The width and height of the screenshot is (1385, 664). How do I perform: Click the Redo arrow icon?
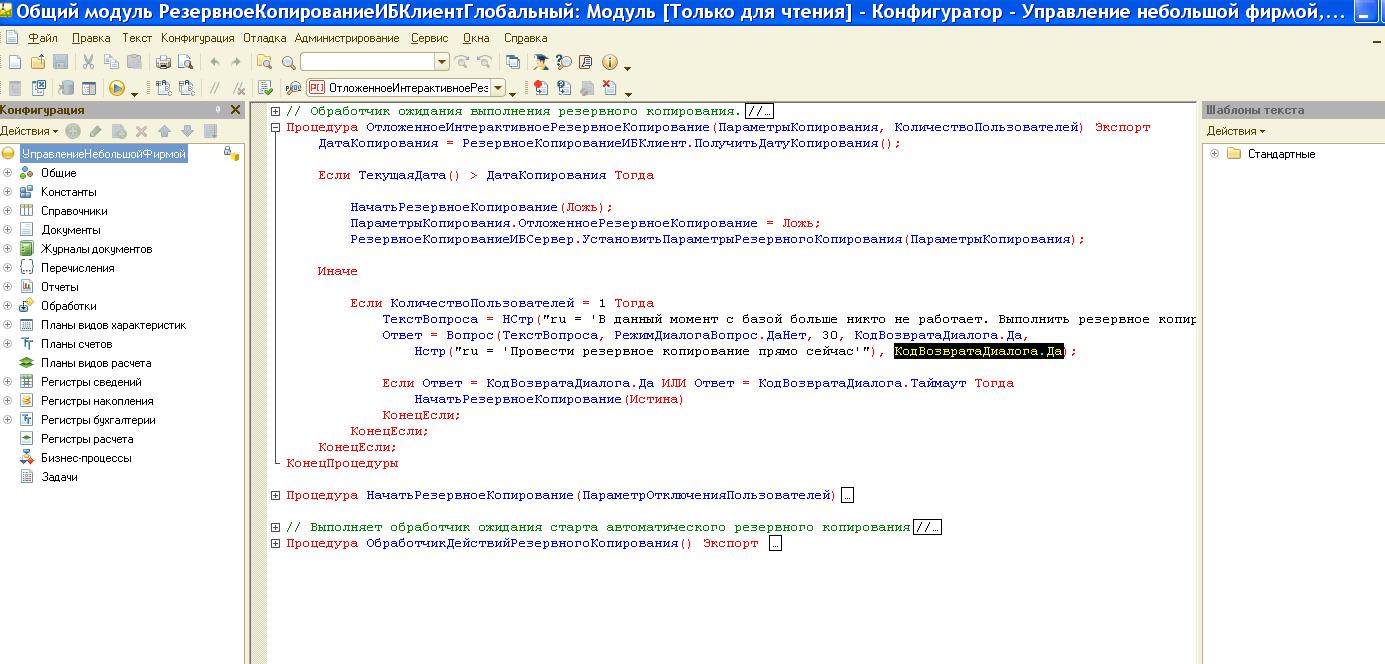[236, 62]
